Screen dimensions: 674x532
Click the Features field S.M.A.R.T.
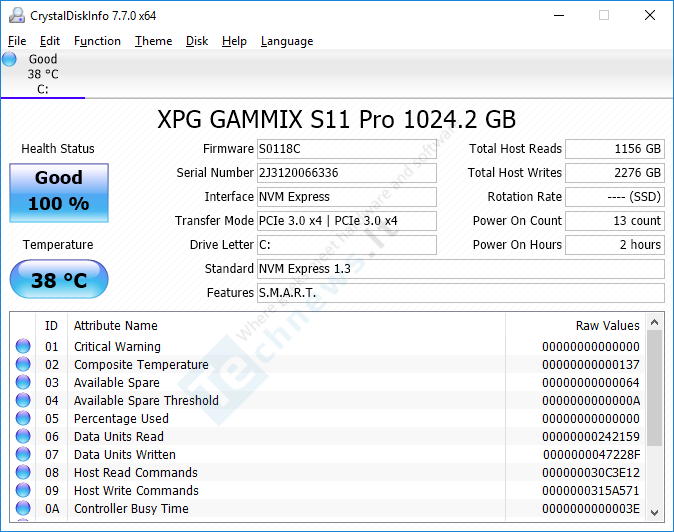461,293
